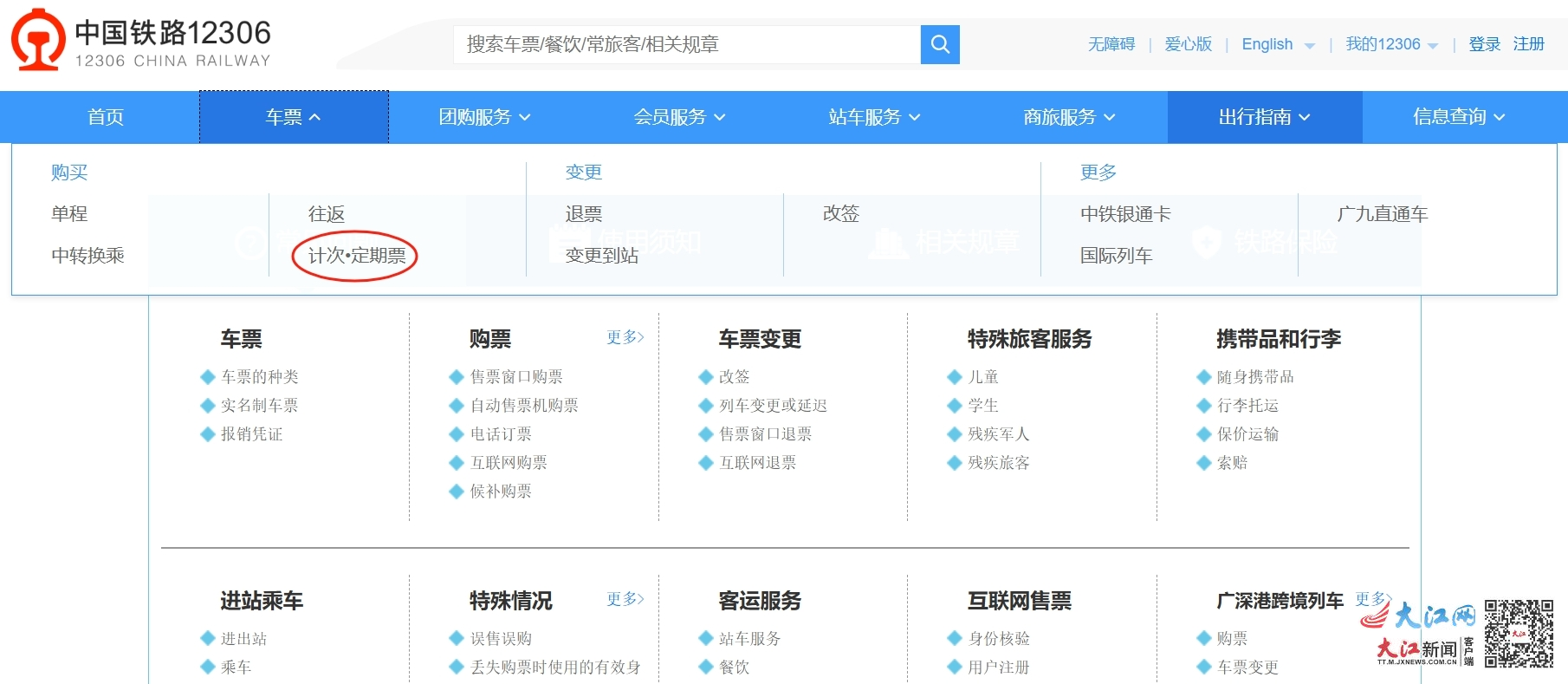Expand 团购服务 menu
1568x684 pixels.
coord(485,117)
